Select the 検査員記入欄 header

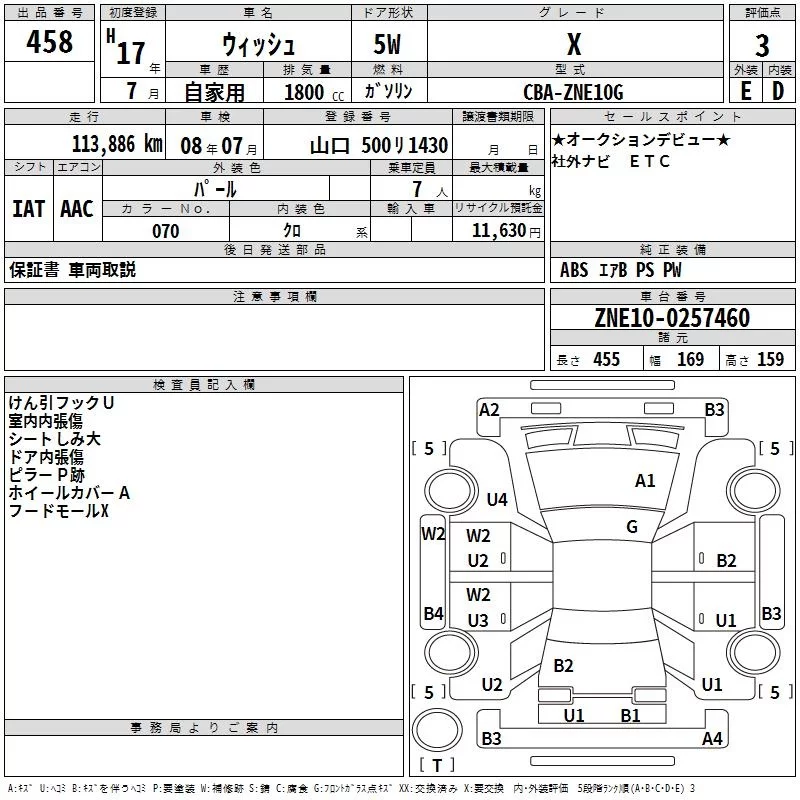click(204, 385)
